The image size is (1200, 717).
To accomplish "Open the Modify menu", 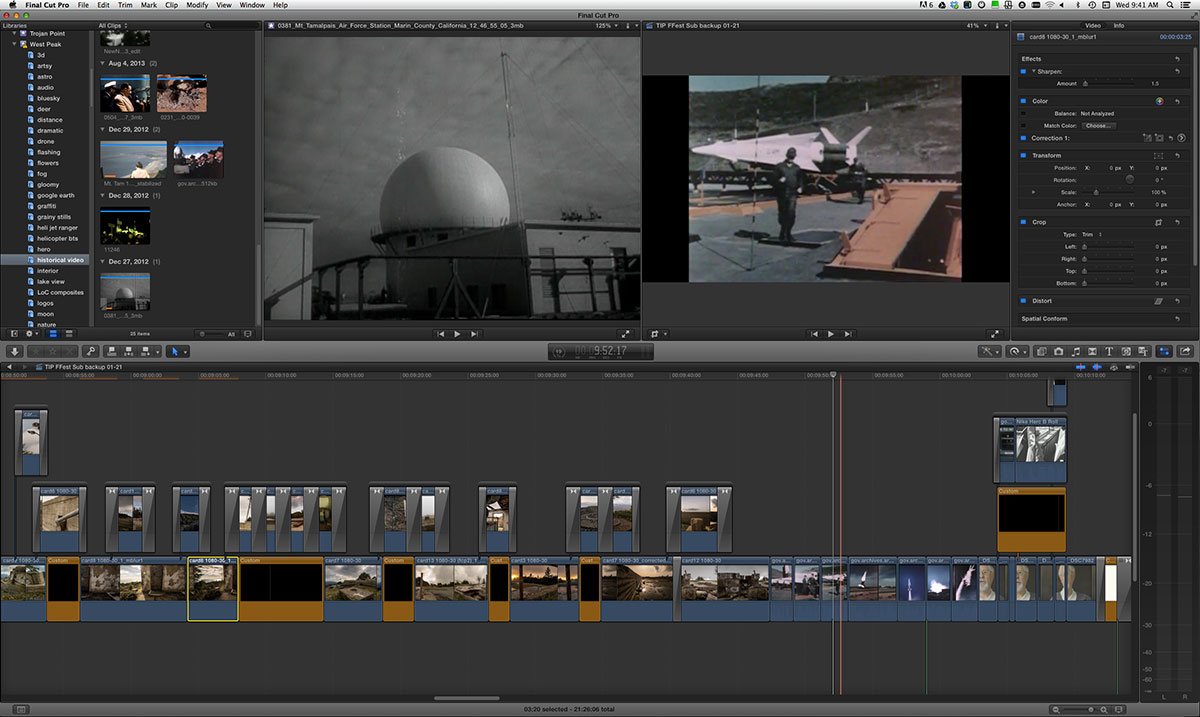I will pos(197,5).
